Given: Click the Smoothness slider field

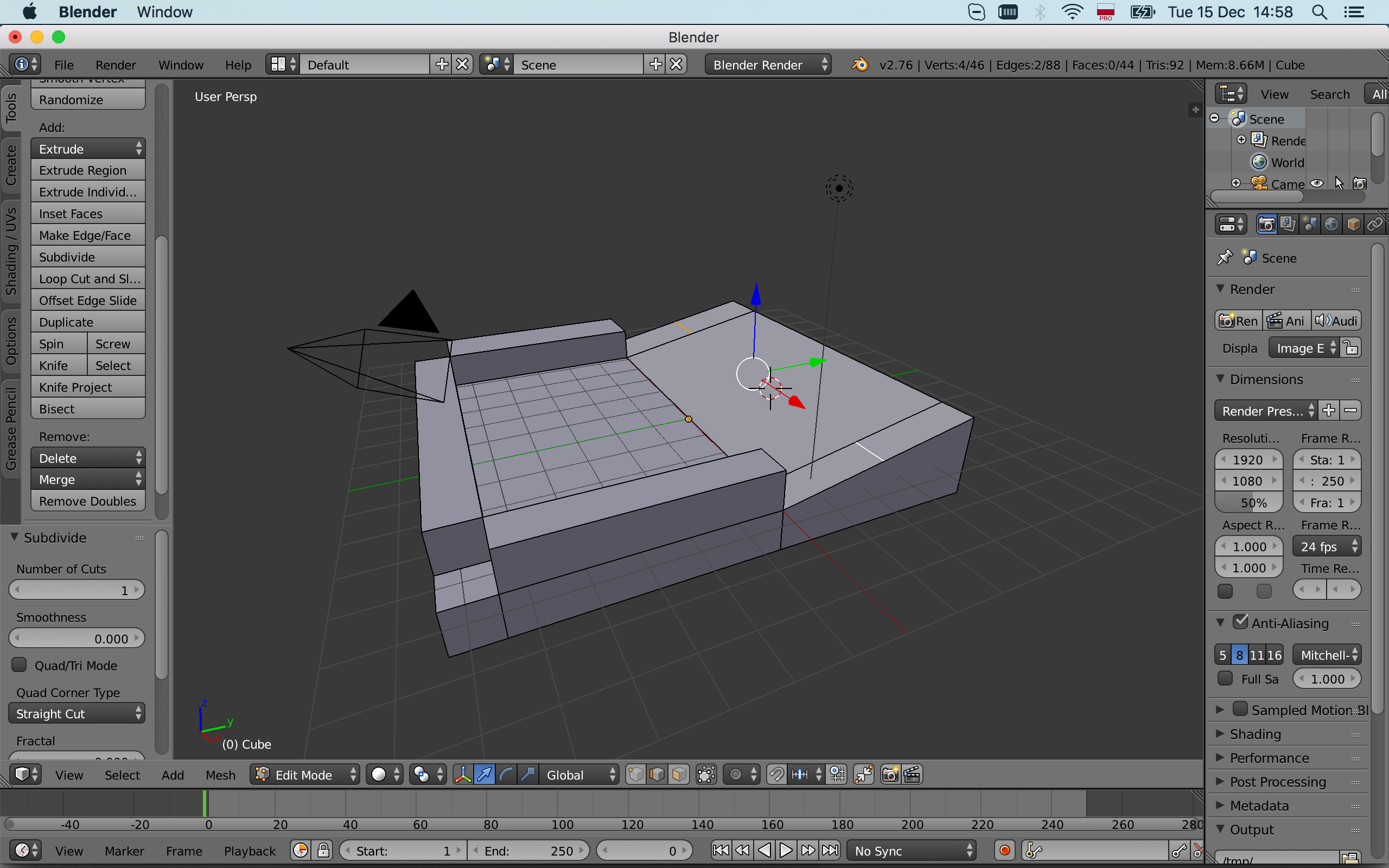Looking at the screenshot, I should (x=77, y=639).
